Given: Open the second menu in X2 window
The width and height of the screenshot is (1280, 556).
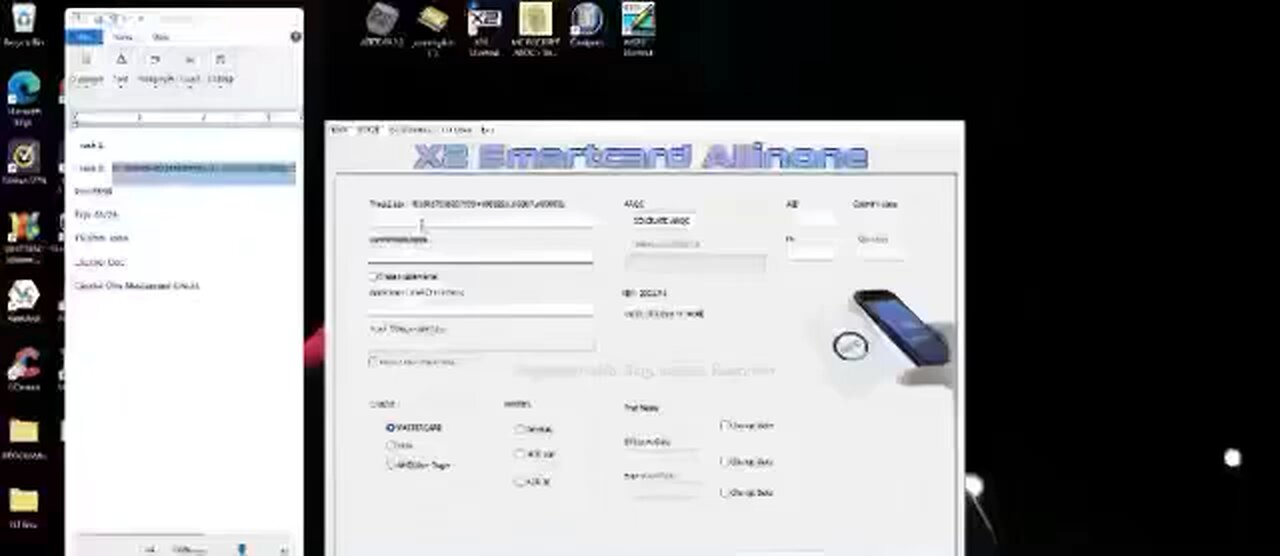Looking at the screenshot, I should click(368, 130).
